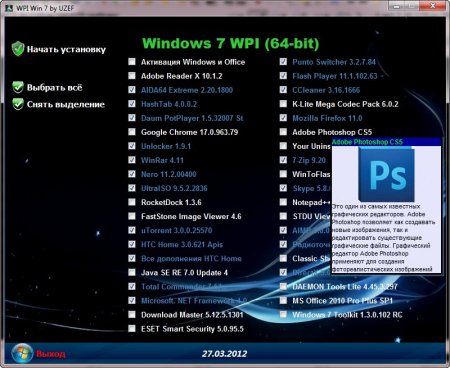The width and height of the screenshot is (450, 368).
Task: Uncheck Flash Player 11.1.102.63 checkbox
Action: 283,76
